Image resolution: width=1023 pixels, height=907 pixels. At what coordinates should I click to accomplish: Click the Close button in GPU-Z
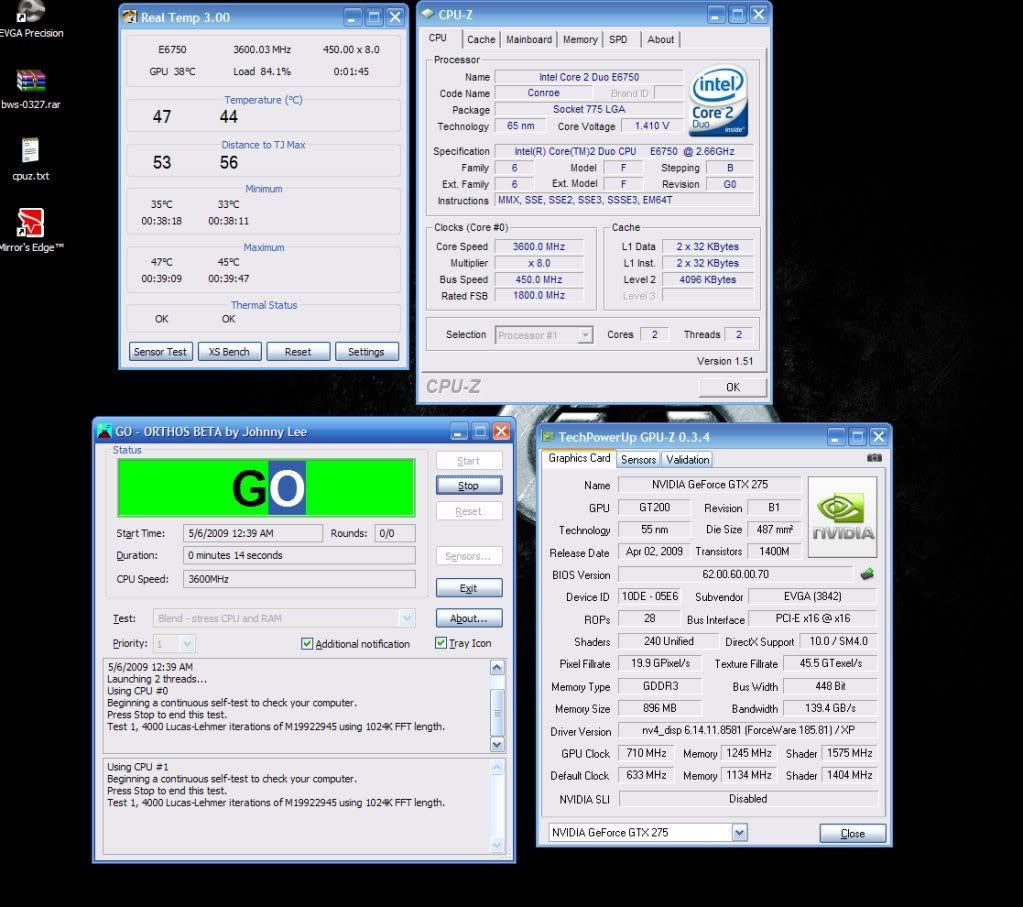pos(853,833)
